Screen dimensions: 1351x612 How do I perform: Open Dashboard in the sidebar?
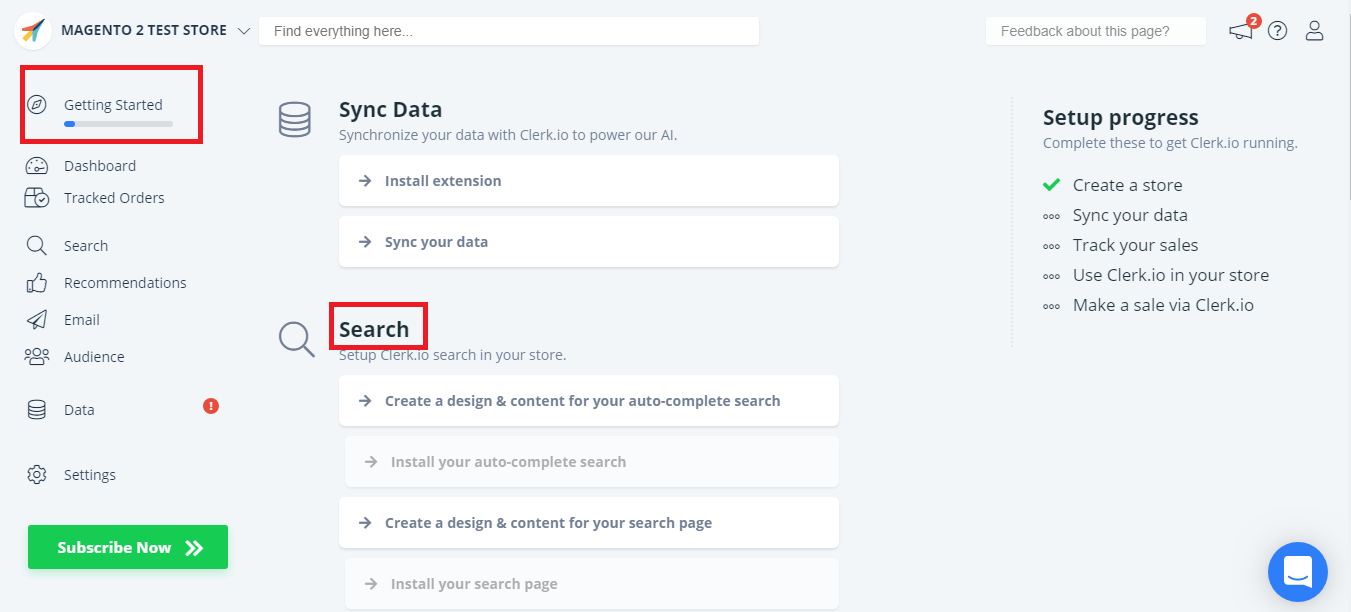coord(99,166)
